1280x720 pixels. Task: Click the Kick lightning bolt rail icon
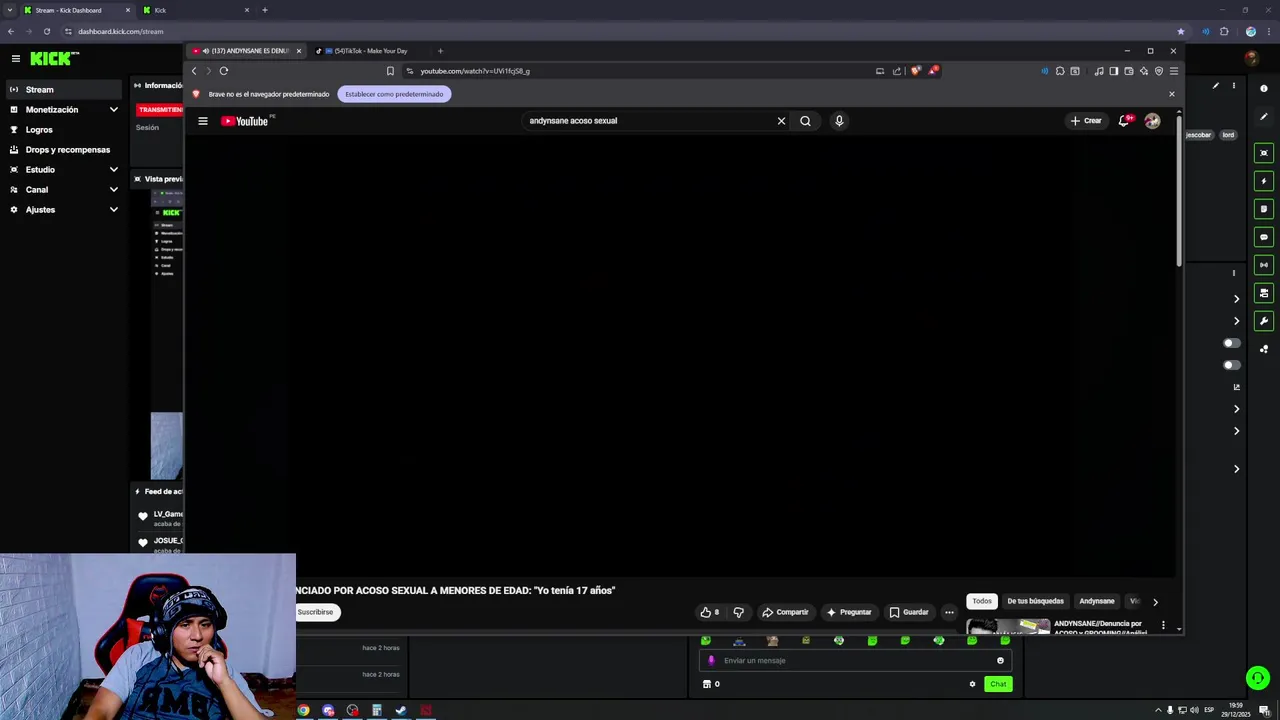[1264, 181]
